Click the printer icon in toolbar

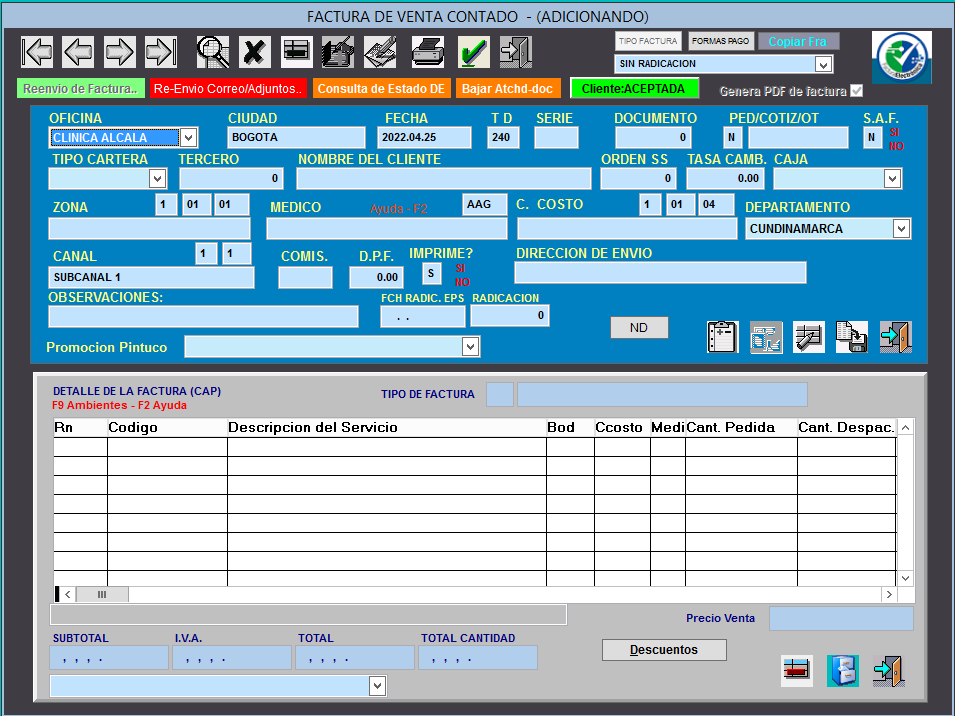[x=428, y=52]
